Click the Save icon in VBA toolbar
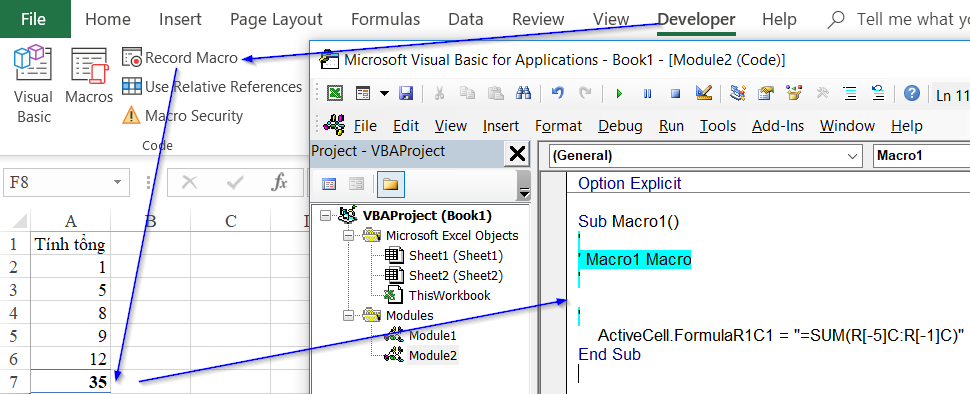 406,93
